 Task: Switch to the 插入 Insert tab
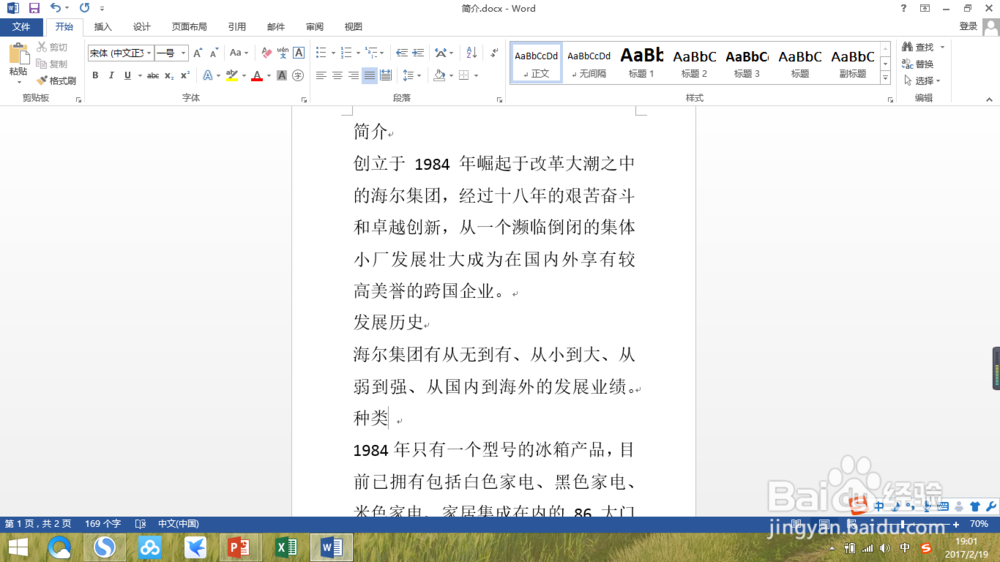103,27
